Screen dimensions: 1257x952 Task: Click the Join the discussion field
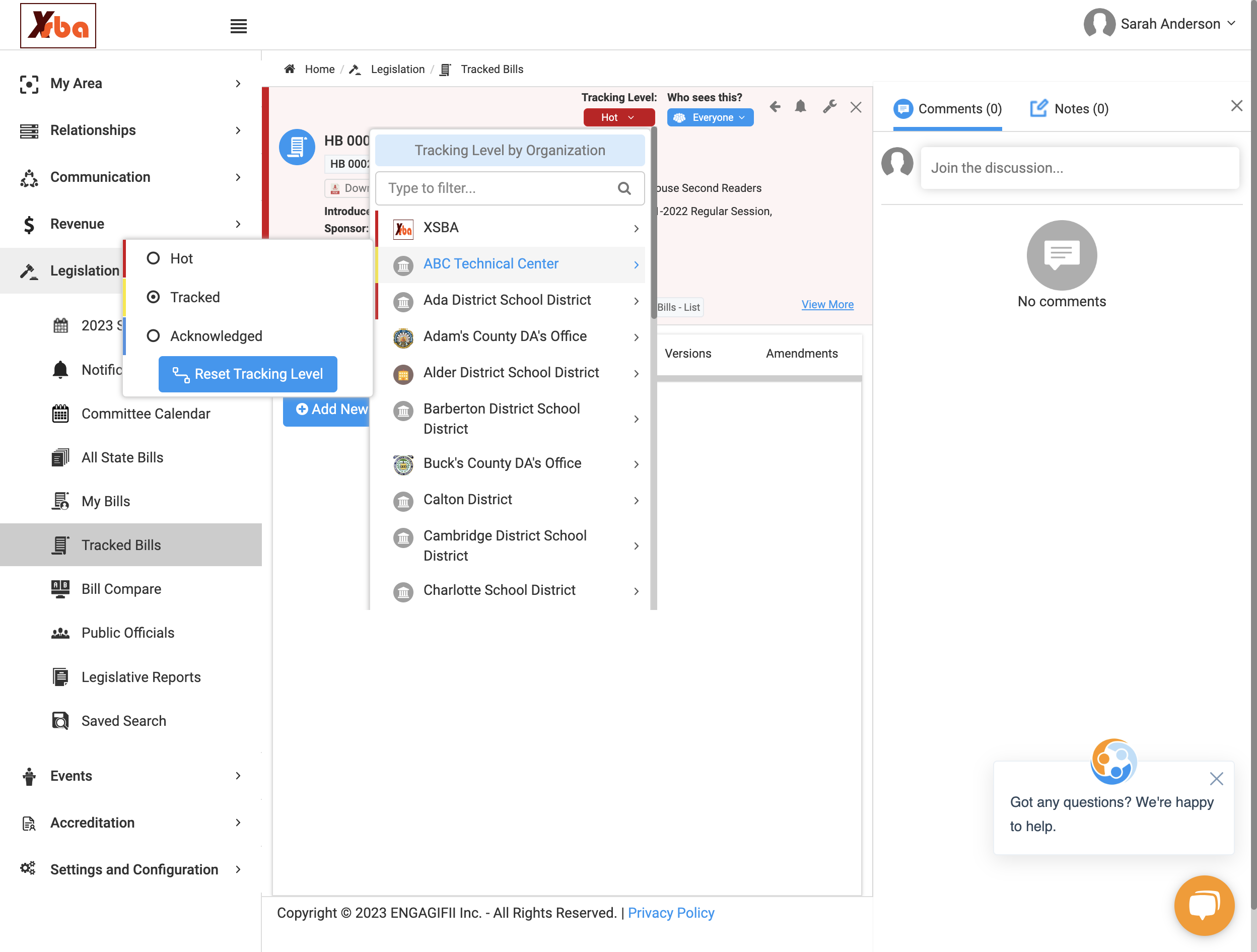pos(1079,168)
